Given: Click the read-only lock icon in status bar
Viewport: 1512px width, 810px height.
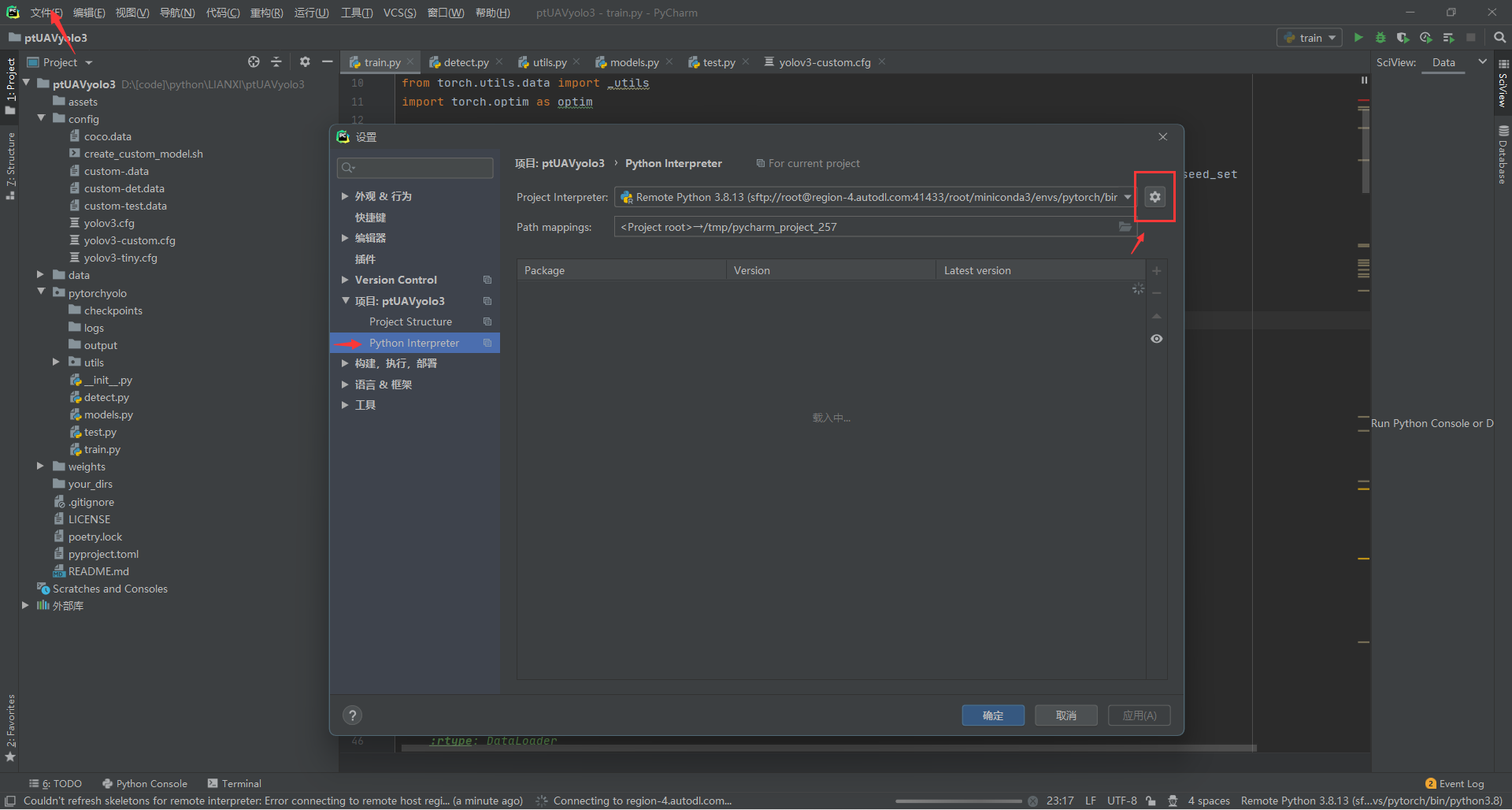Looking at the screenshot, I should 1151,801.
